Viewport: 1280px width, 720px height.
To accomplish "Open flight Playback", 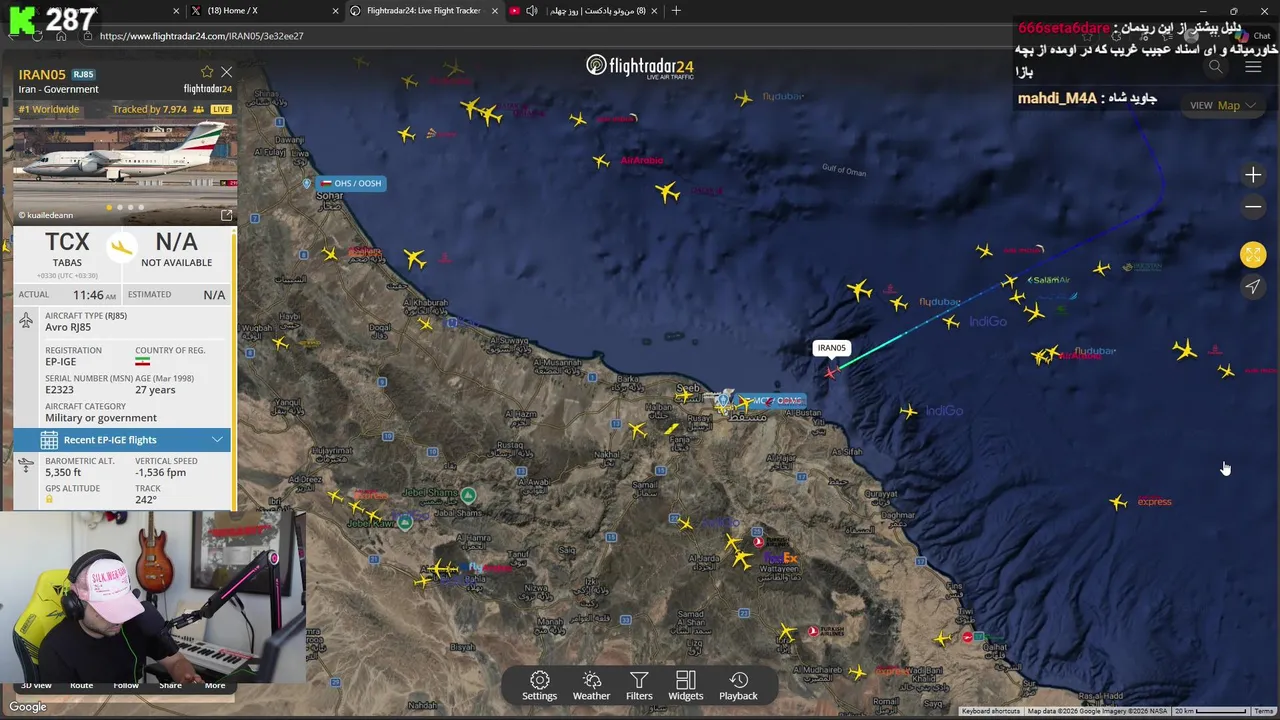I will [x=738, y=686].
